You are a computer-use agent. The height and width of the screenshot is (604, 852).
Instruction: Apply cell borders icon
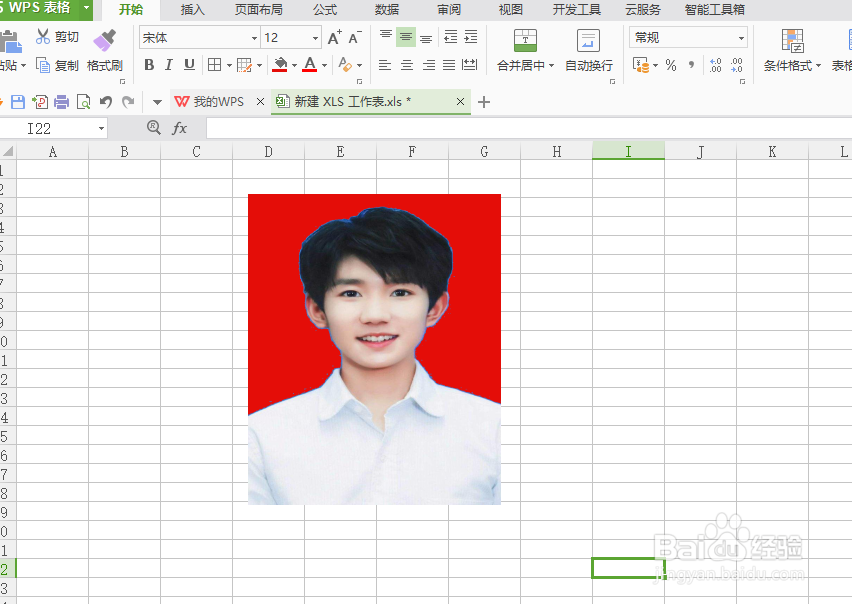[x=215, y=65]
